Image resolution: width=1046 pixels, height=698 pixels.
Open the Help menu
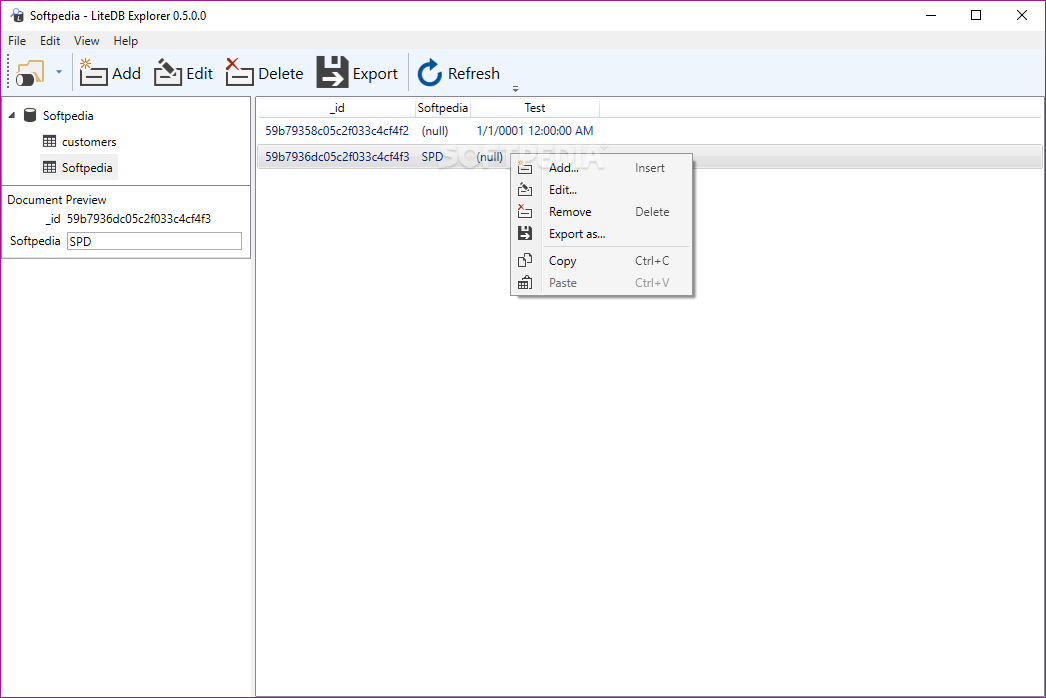pos(125,41)
